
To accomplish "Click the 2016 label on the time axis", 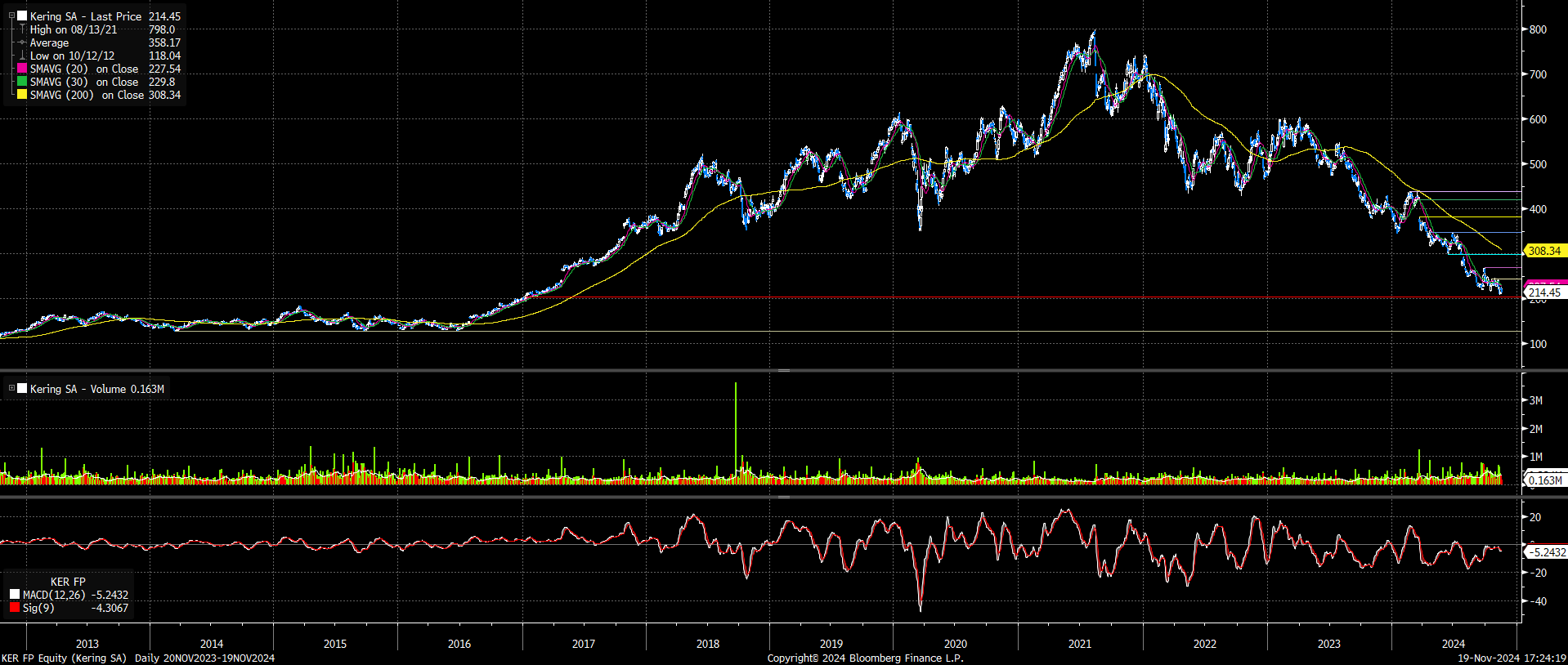I will point(459,644).
